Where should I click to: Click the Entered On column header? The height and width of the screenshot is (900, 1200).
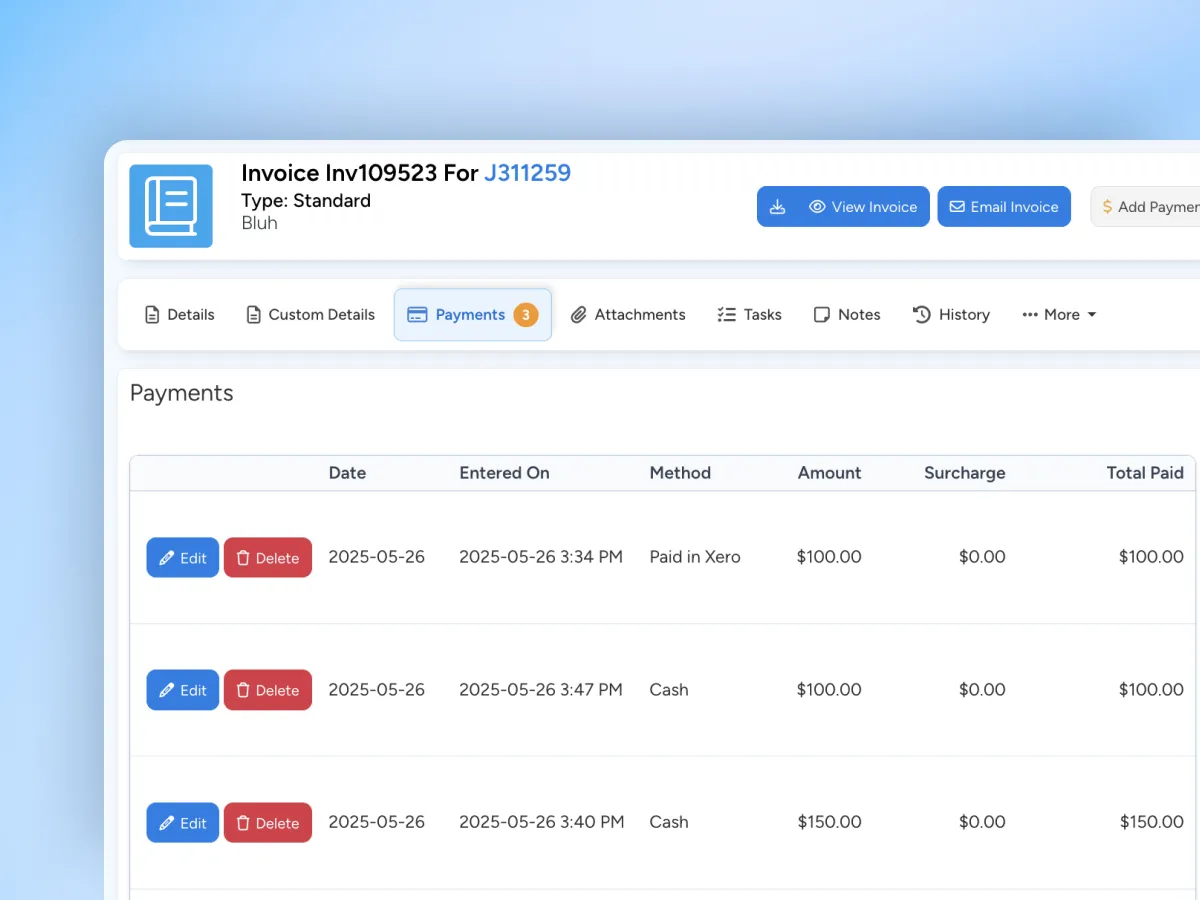(504, 473)
